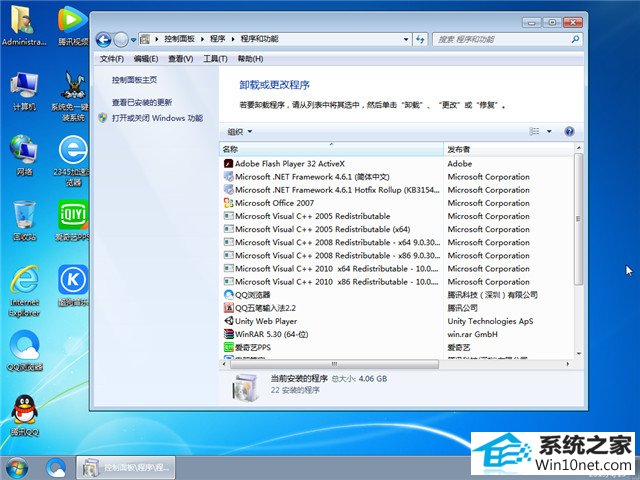Open the 控制面板主页 link
This screenshot has height=480, width=640.
pos(134,80)
